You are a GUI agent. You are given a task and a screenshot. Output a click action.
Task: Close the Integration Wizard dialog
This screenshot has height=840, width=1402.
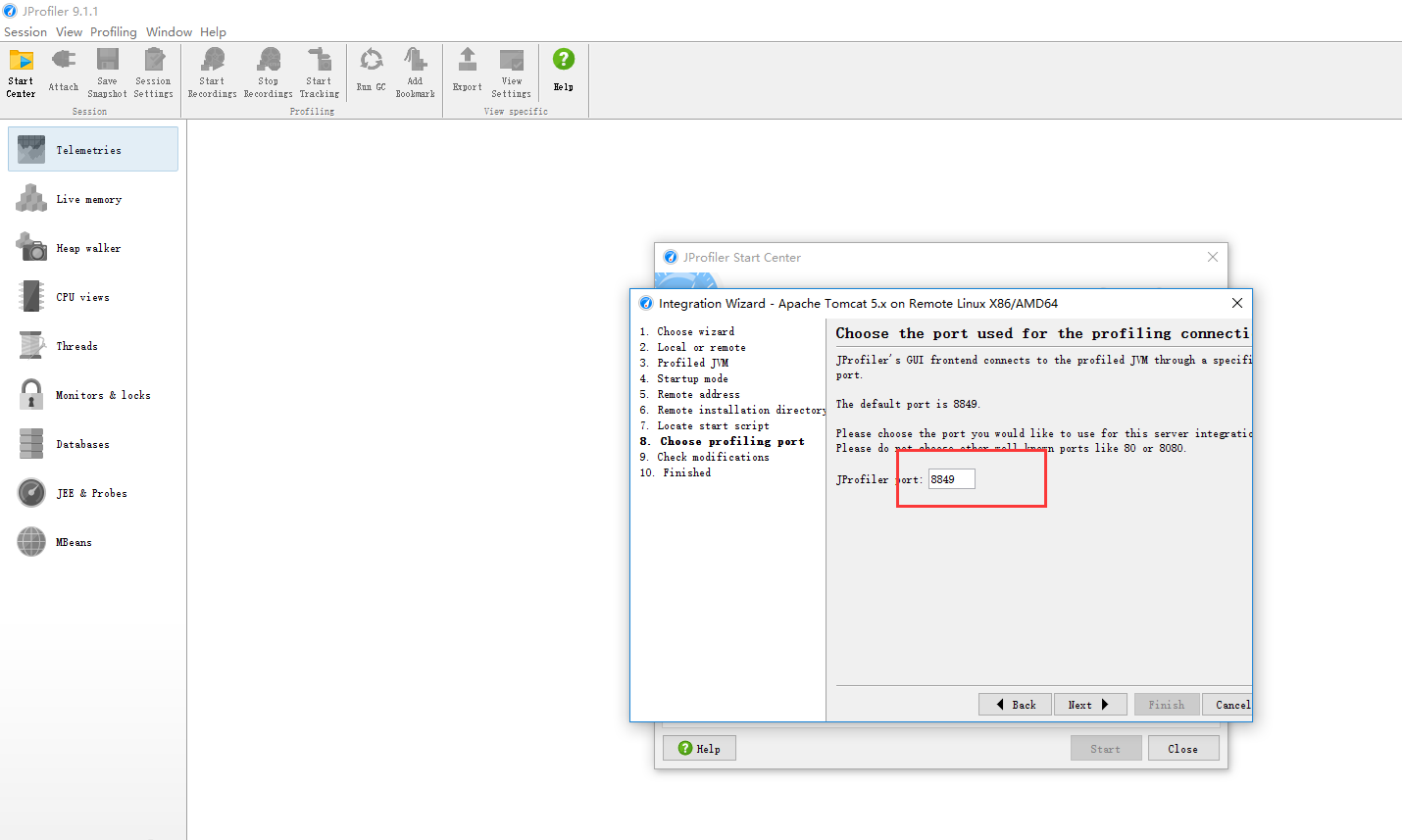point(1236,303)
